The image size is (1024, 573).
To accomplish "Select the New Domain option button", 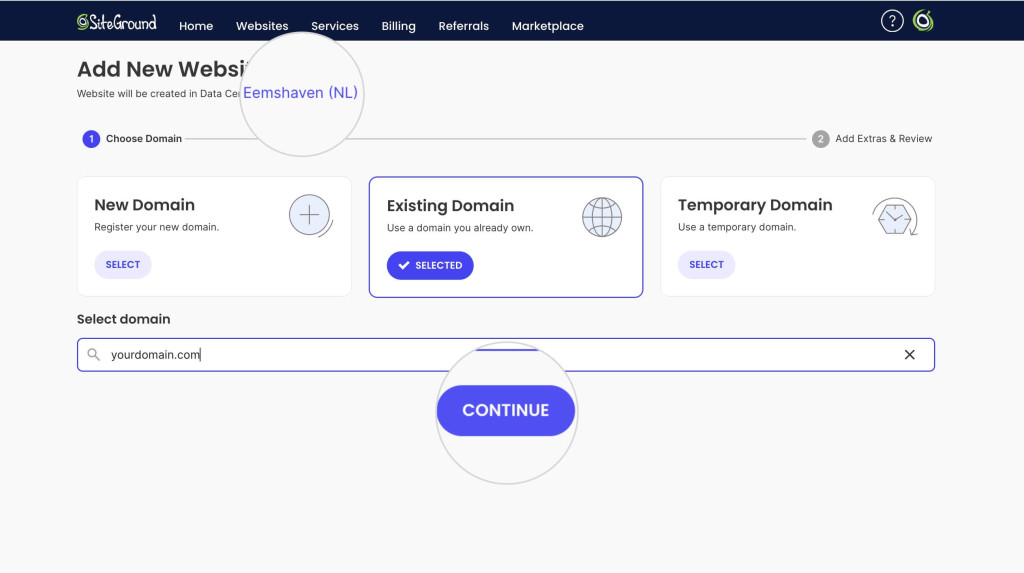I will click(x=123, y=265).
